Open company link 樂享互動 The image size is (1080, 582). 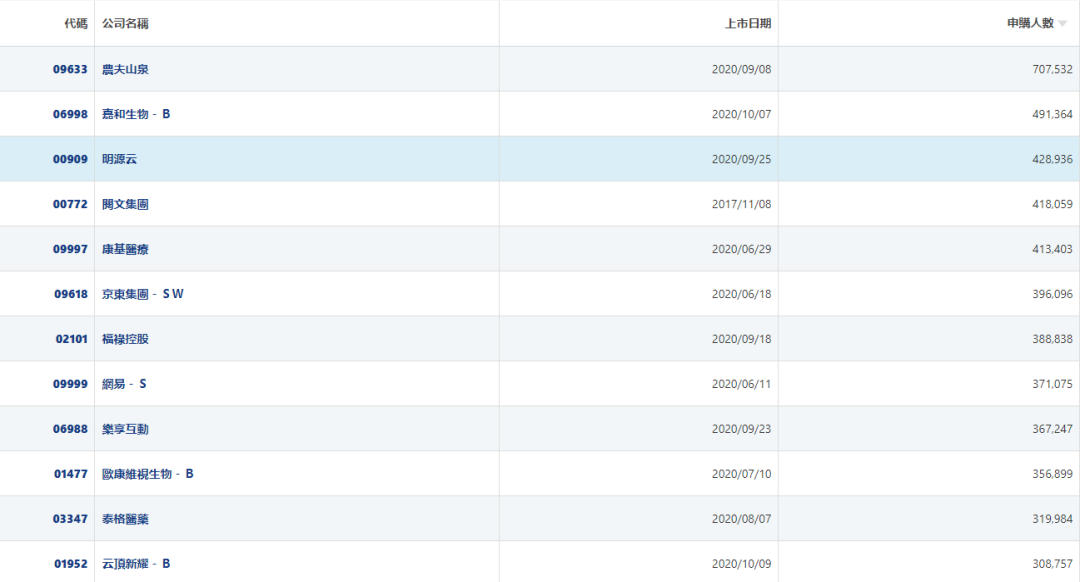coord(125,429)
